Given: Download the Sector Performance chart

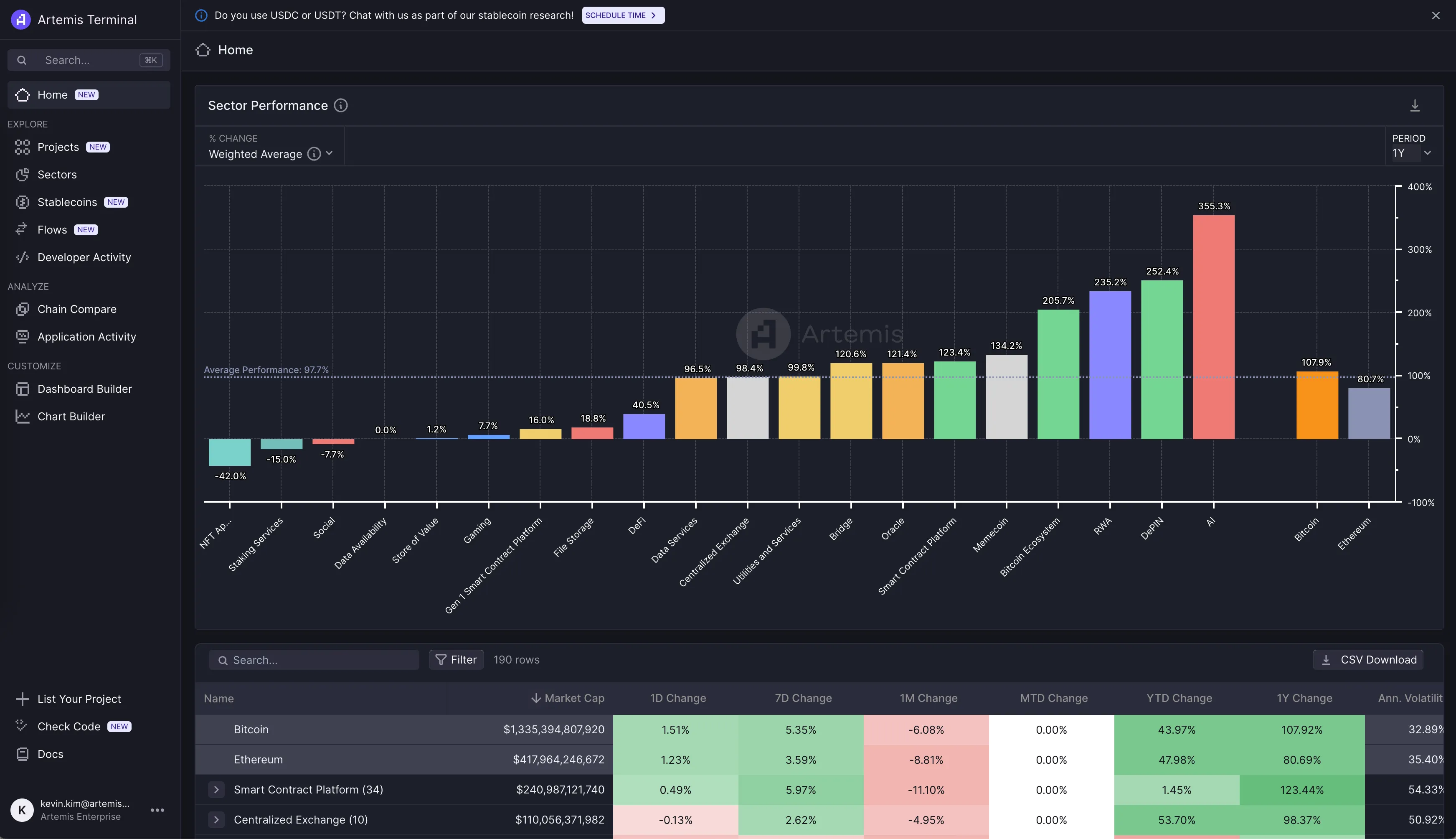Looking at the screenshot, I should coord(1415,105).
